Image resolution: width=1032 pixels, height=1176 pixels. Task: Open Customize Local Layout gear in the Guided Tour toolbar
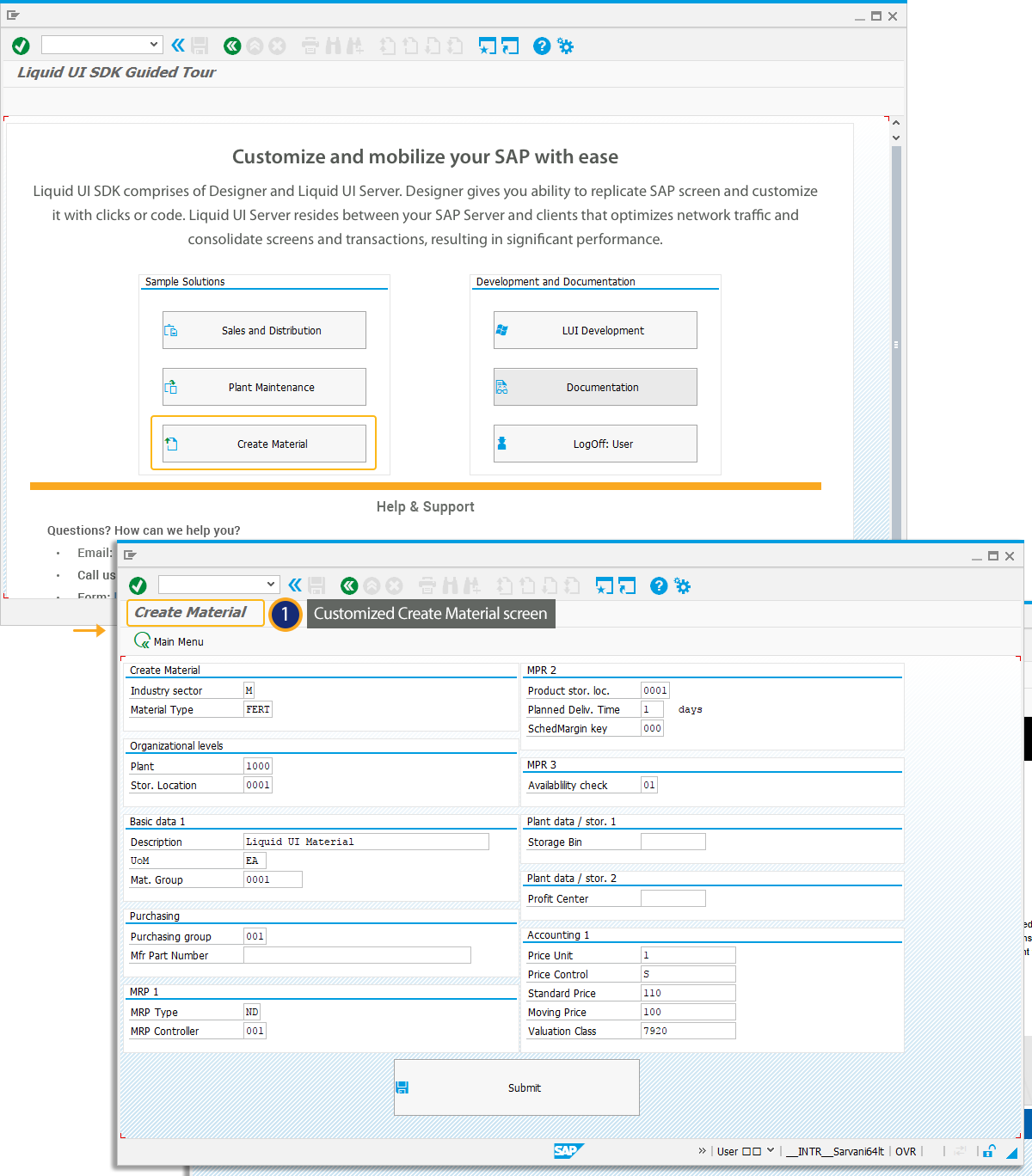[x=565, y=46]
